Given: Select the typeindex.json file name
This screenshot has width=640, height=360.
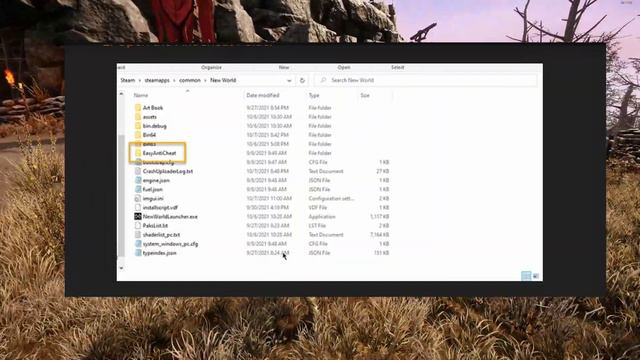Looking at the screenshot, I should click(160, 253).
